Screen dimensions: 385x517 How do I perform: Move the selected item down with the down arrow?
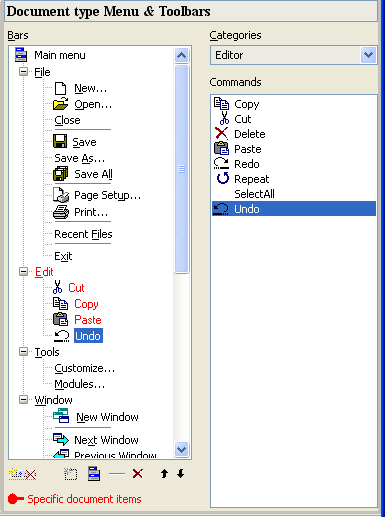pyautogui.click(x=181, y=474)
